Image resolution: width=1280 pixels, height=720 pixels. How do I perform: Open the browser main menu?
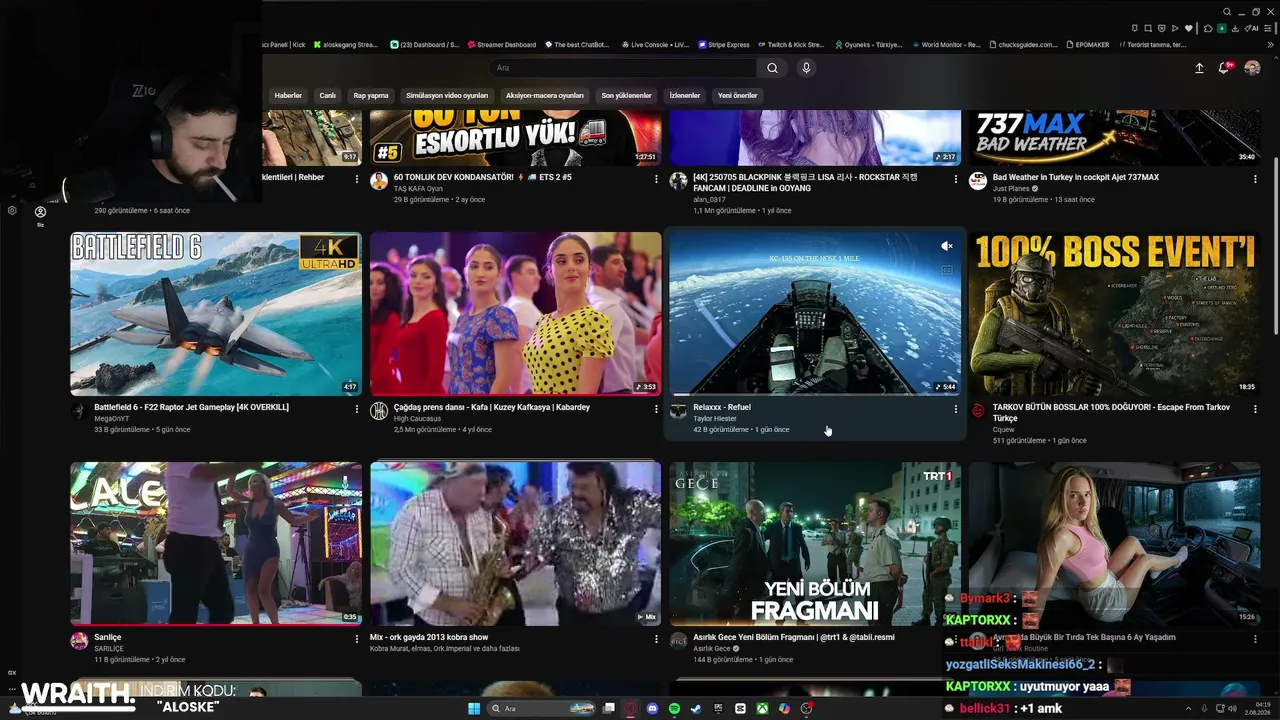[1266, 28]
